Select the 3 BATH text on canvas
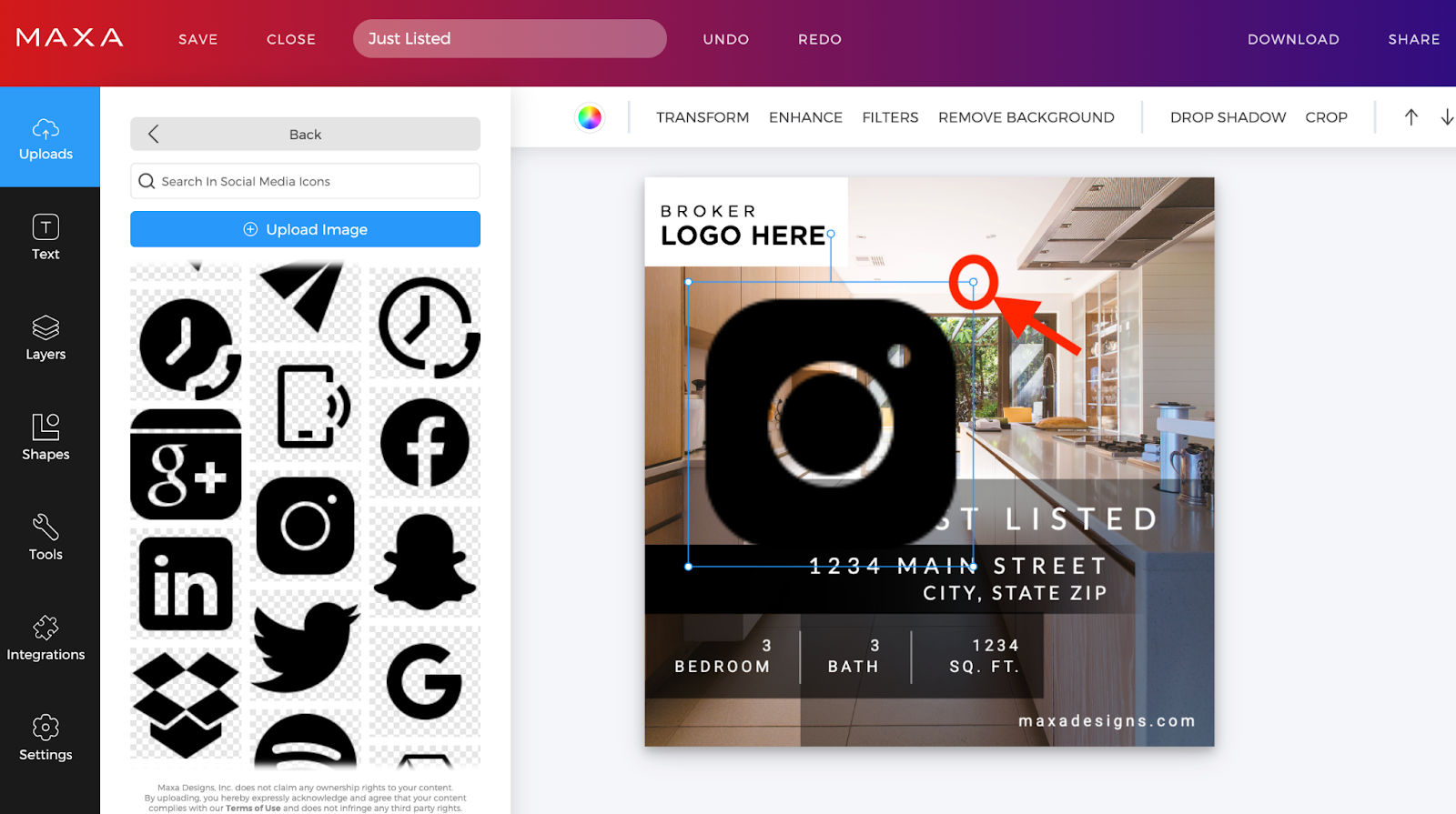Image resolution: width=1456 pixels, height=814 pixels. point(854,656)
